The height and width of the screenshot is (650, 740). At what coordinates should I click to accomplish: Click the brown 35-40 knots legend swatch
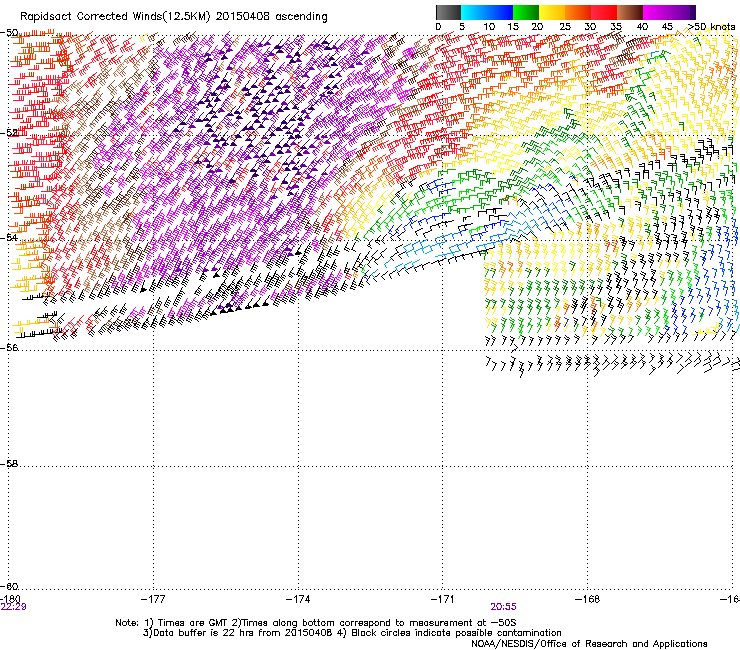click(x=630, y=13)
